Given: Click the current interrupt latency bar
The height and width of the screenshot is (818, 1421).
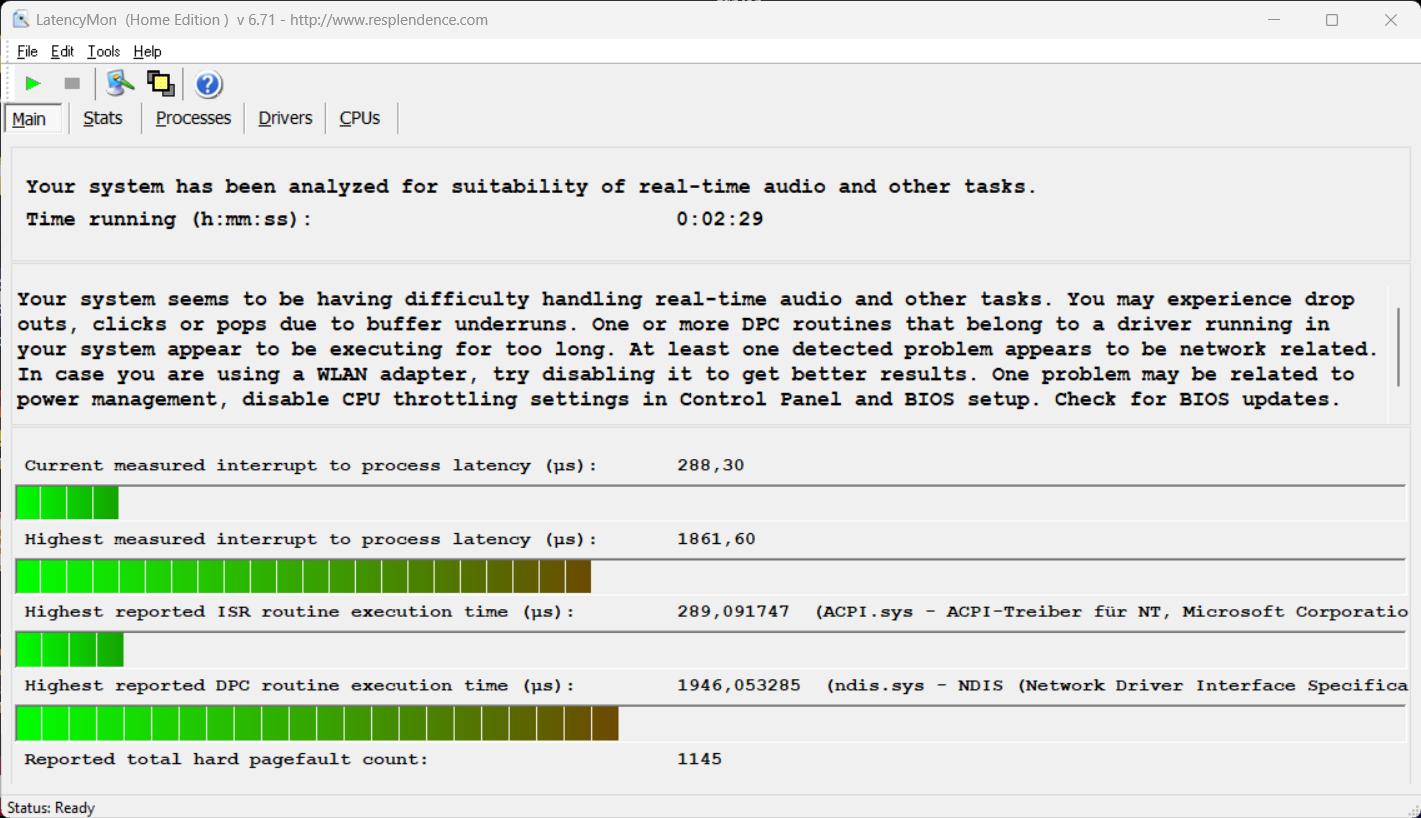Looking at the screenshot, I should 711,503.
